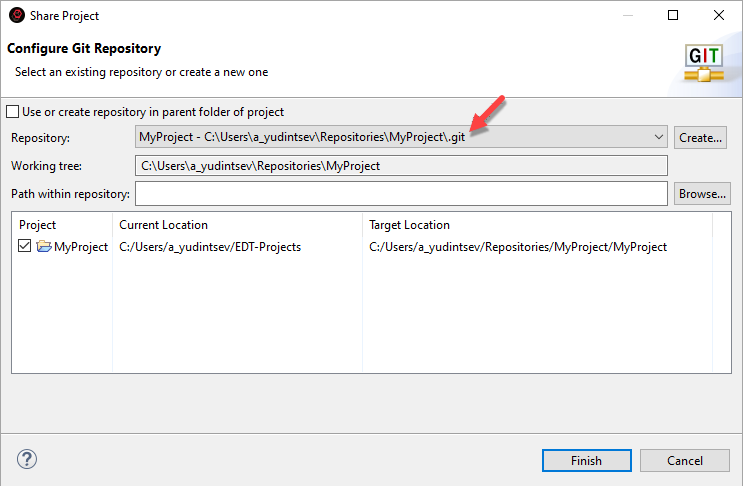Click the GIT banner icon

click(703, 63)
